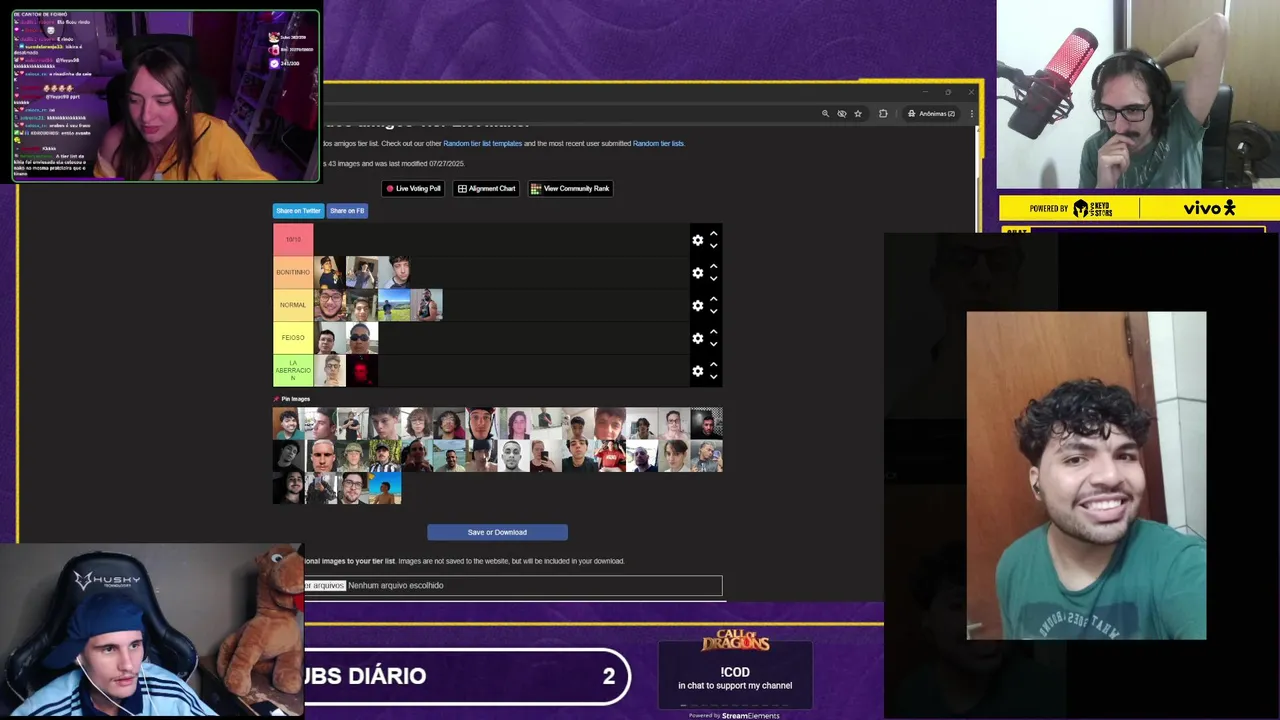Click the yellow FEIOSO tier label
This screenshot has width=1280, height=720.
click(293, 338)
